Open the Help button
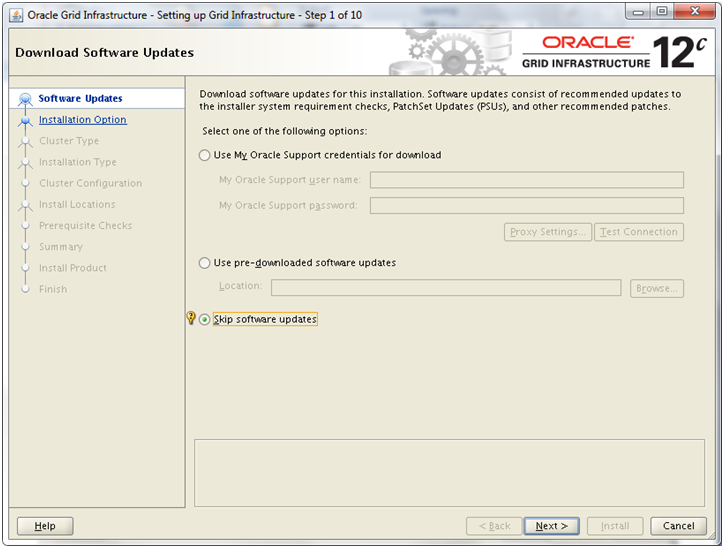This screenshot has width=724, height=548. [x=45, y=526]
